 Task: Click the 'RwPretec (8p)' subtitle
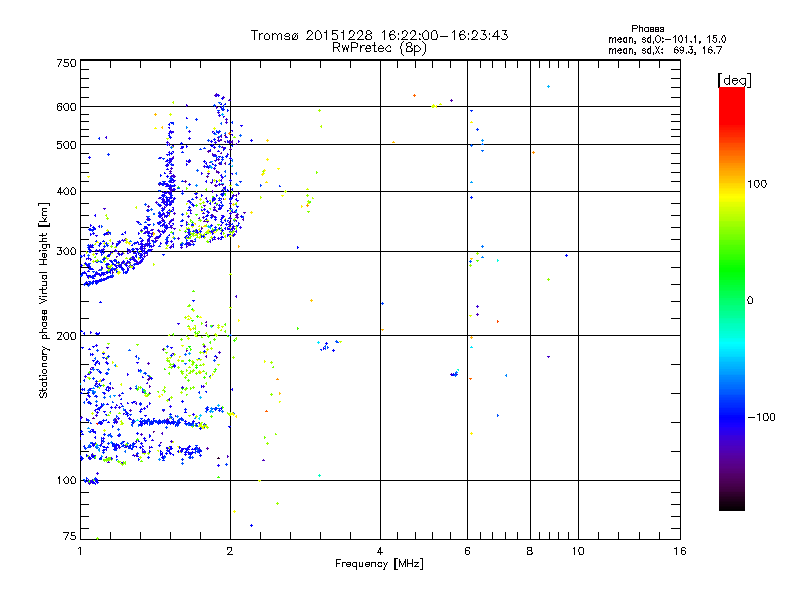[x=379, y=48]
